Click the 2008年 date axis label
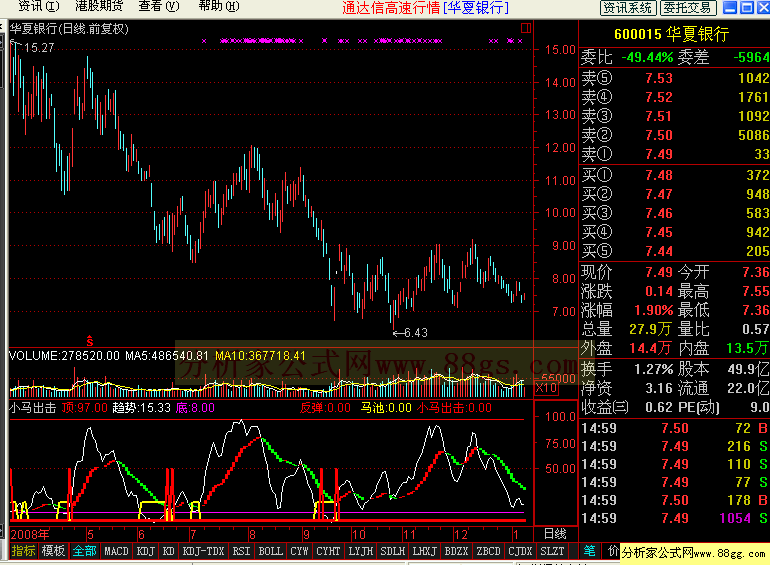The image size is (770, 565). tap(29, 534)
